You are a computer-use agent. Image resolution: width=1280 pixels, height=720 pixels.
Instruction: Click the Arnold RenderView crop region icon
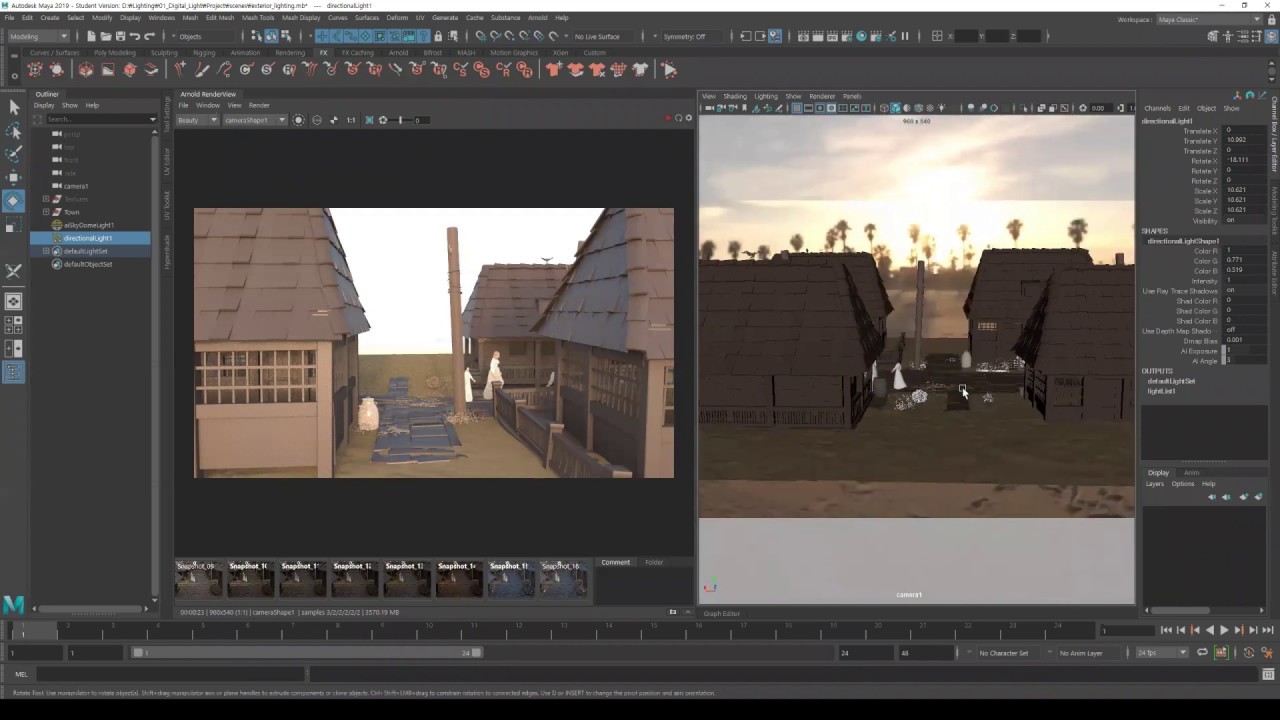tap(369, 120)
